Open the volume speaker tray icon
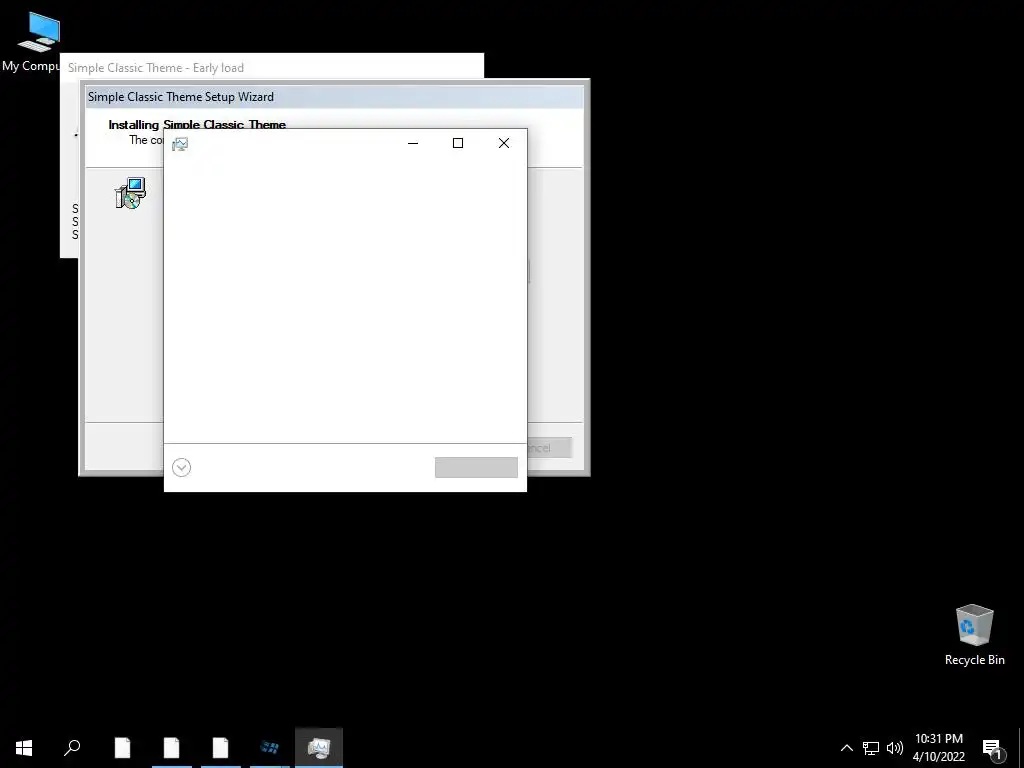Screen dimensions: 1024x768 pyautogui.click(x=895, y=748)
